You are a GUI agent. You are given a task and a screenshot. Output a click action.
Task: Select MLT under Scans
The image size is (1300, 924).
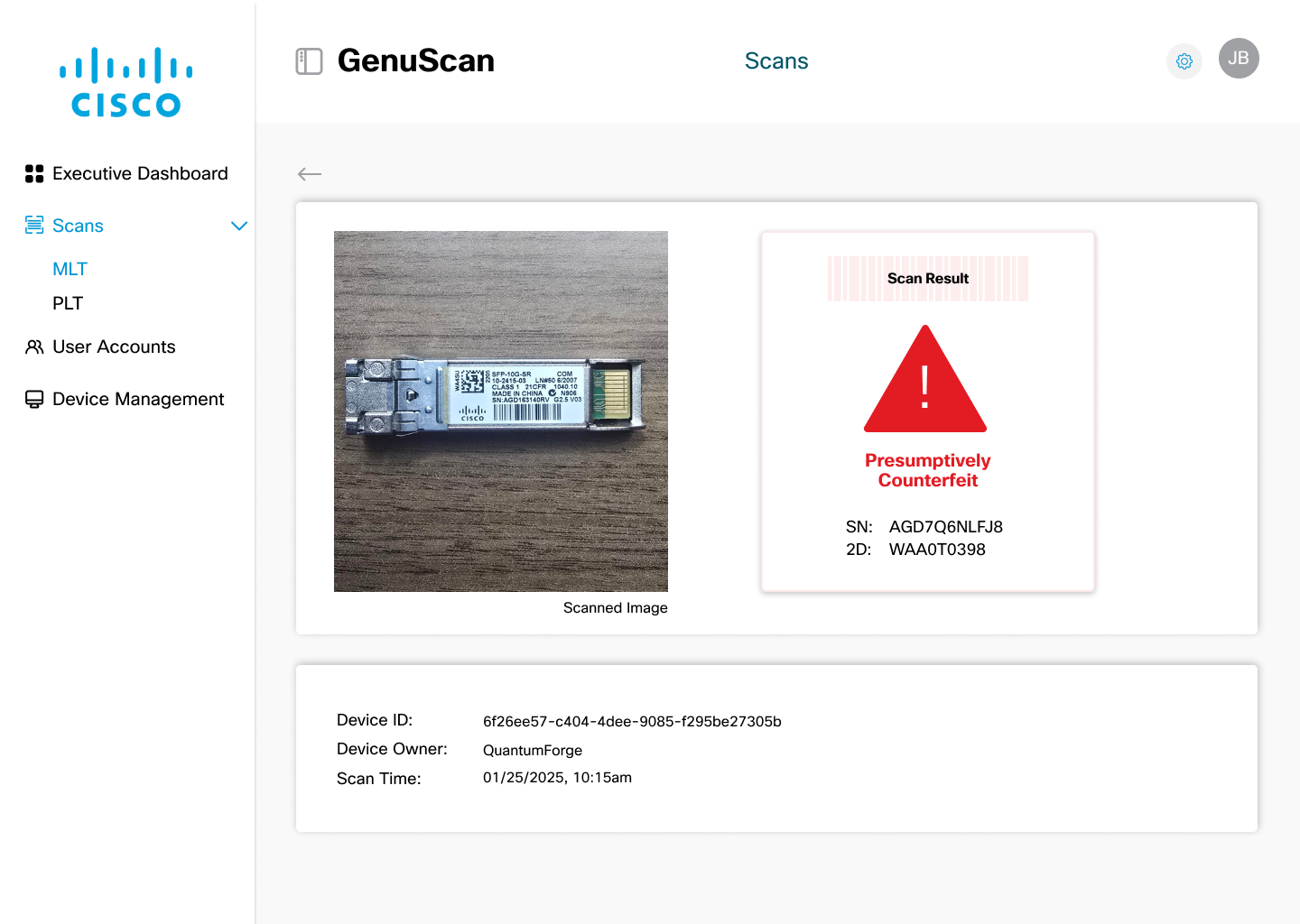pos(70,269)
